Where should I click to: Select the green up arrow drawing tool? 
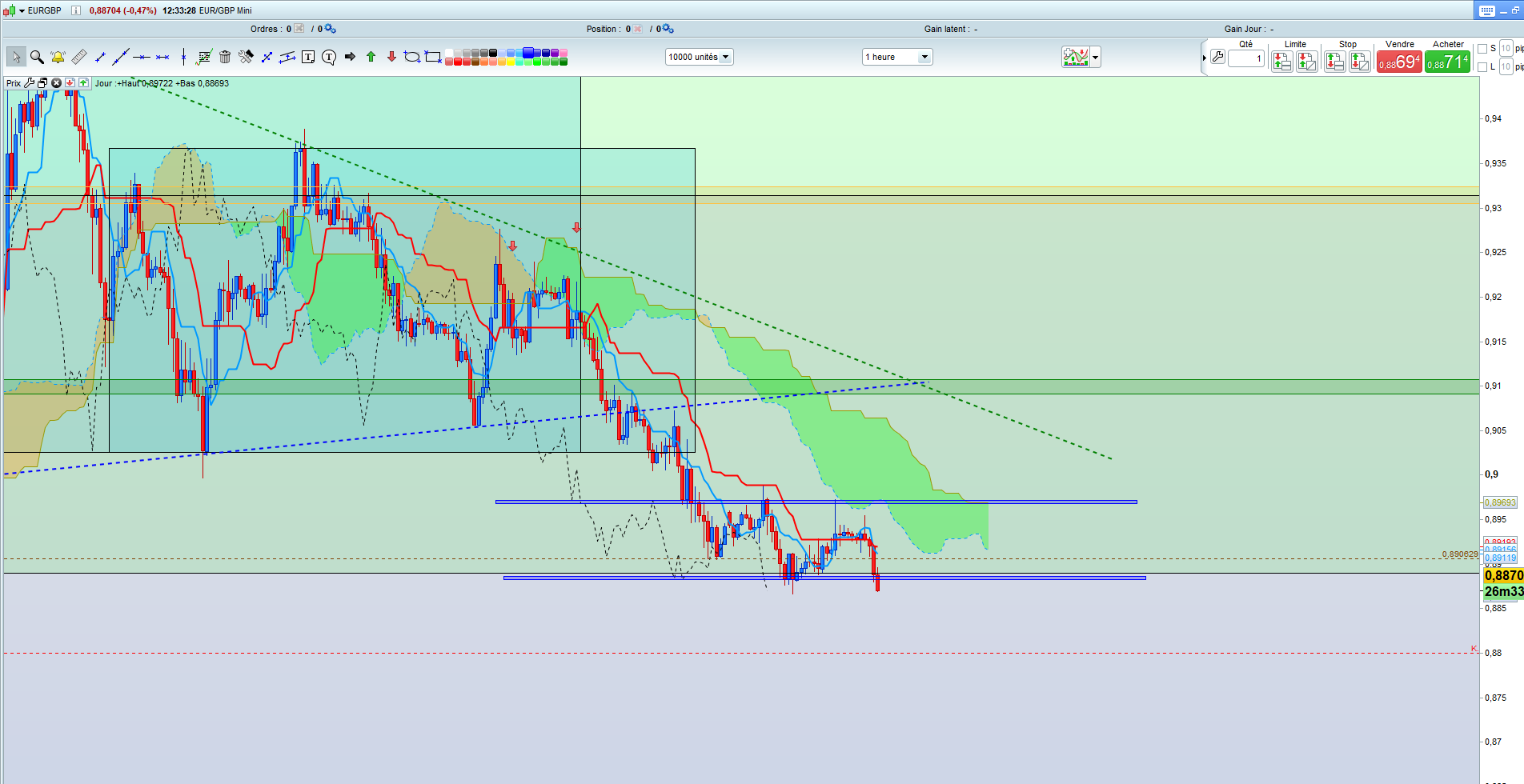(371, 57)
